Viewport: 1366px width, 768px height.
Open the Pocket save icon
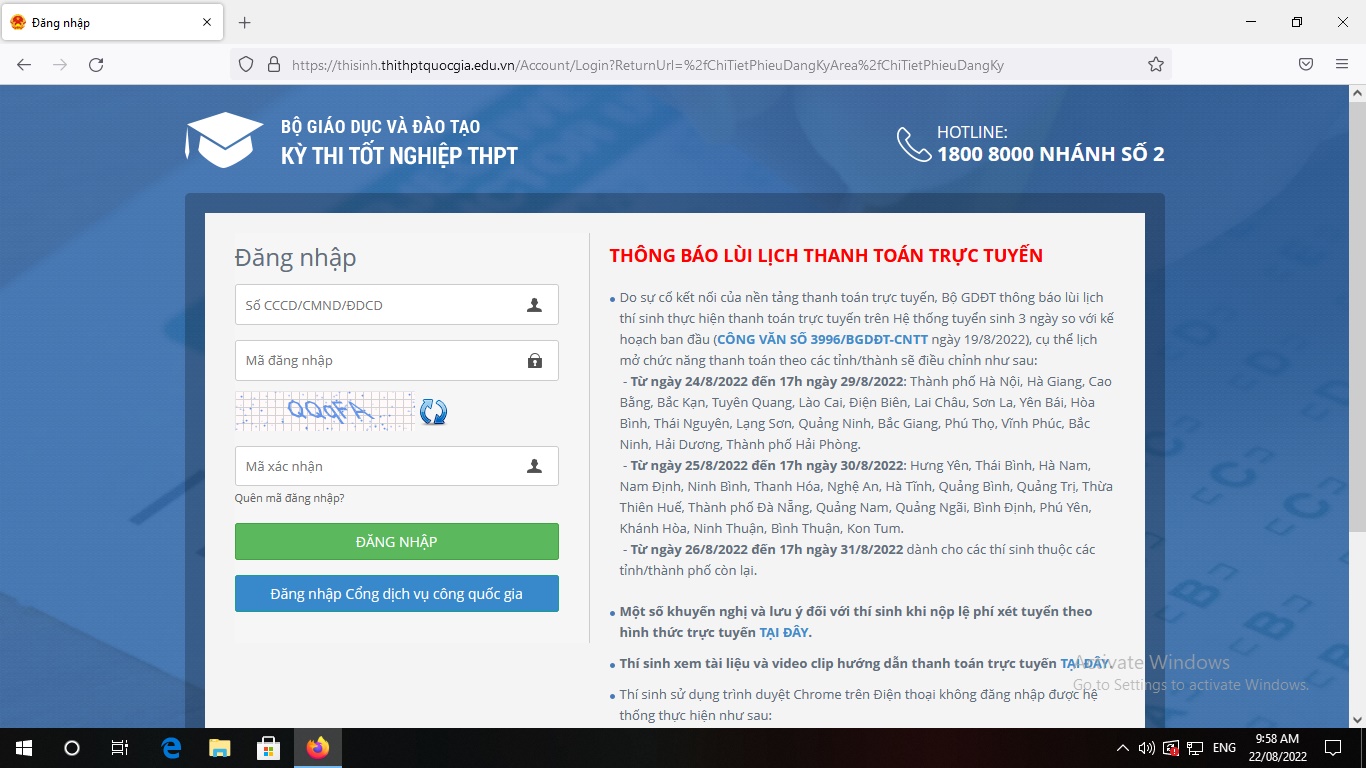click(x=1305, y=65)
